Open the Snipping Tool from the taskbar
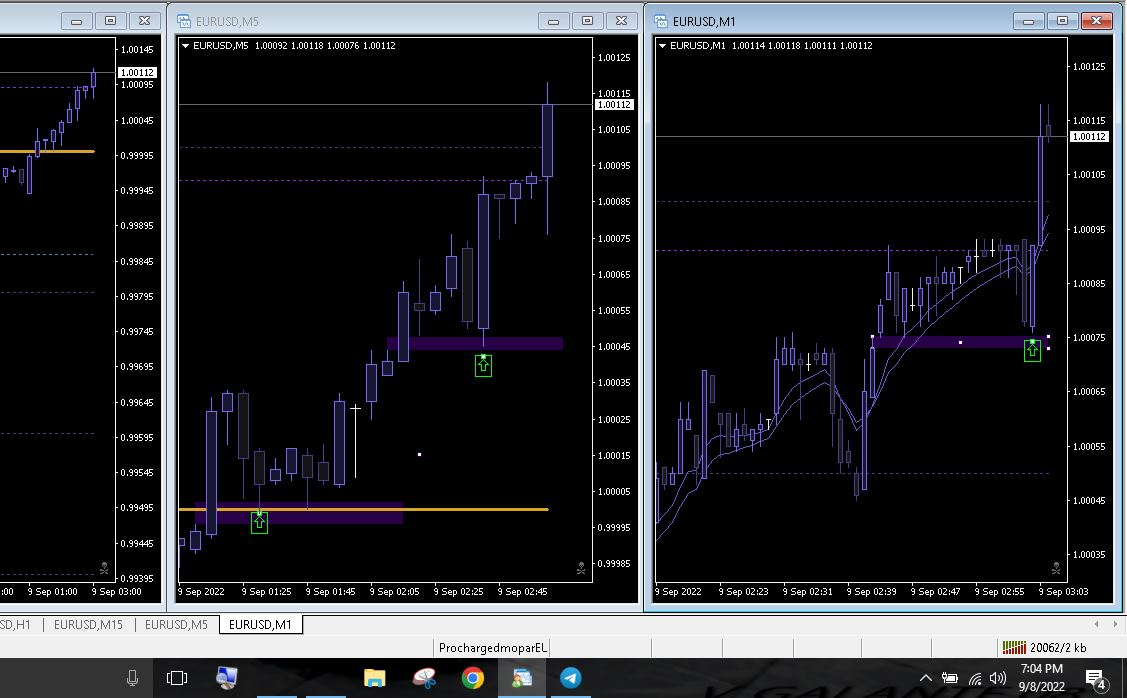This screenshot has width=1127, height=698. click(x=424, y=678)
